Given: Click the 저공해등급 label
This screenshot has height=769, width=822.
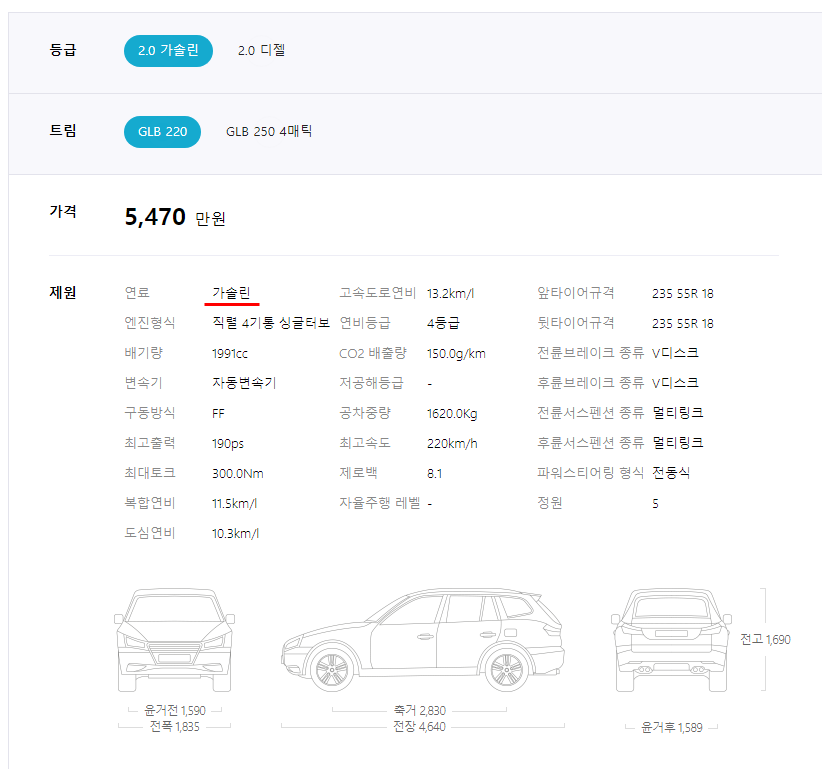Looking at the screenshot, I should pyautogui.click(x=372, y=383).
